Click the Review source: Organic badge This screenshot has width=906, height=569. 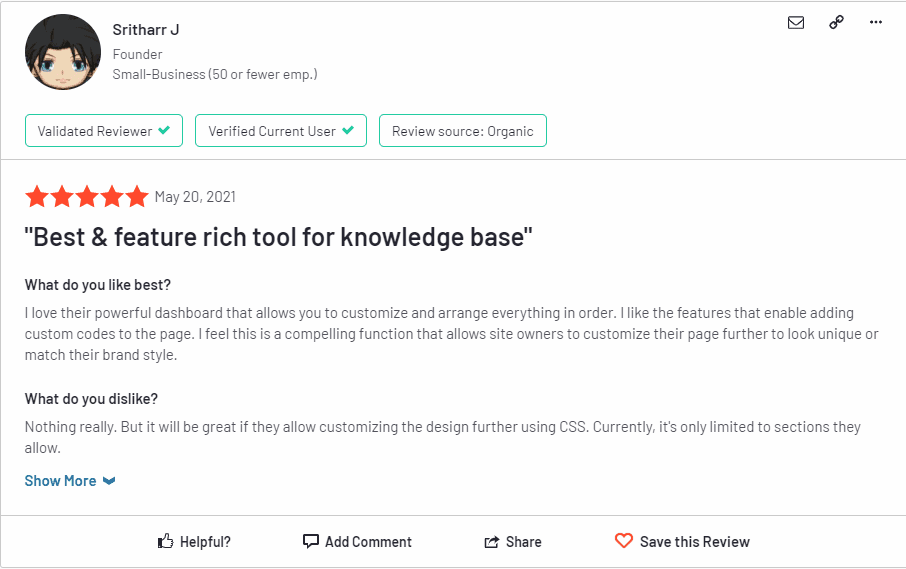coord(462,131)
